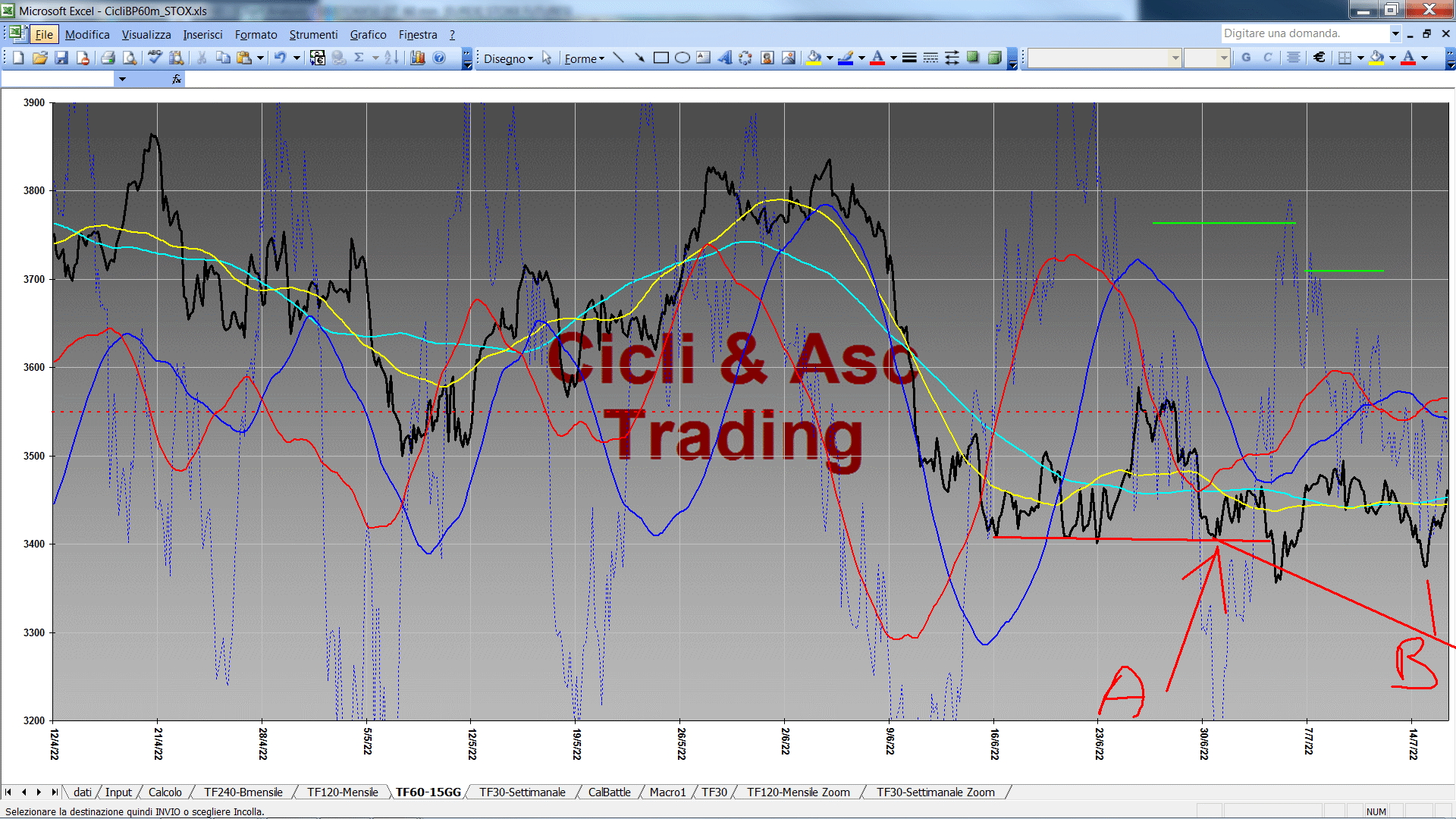Select the Text Box tool
The image size is (1456, 819).
coord(703,58)
